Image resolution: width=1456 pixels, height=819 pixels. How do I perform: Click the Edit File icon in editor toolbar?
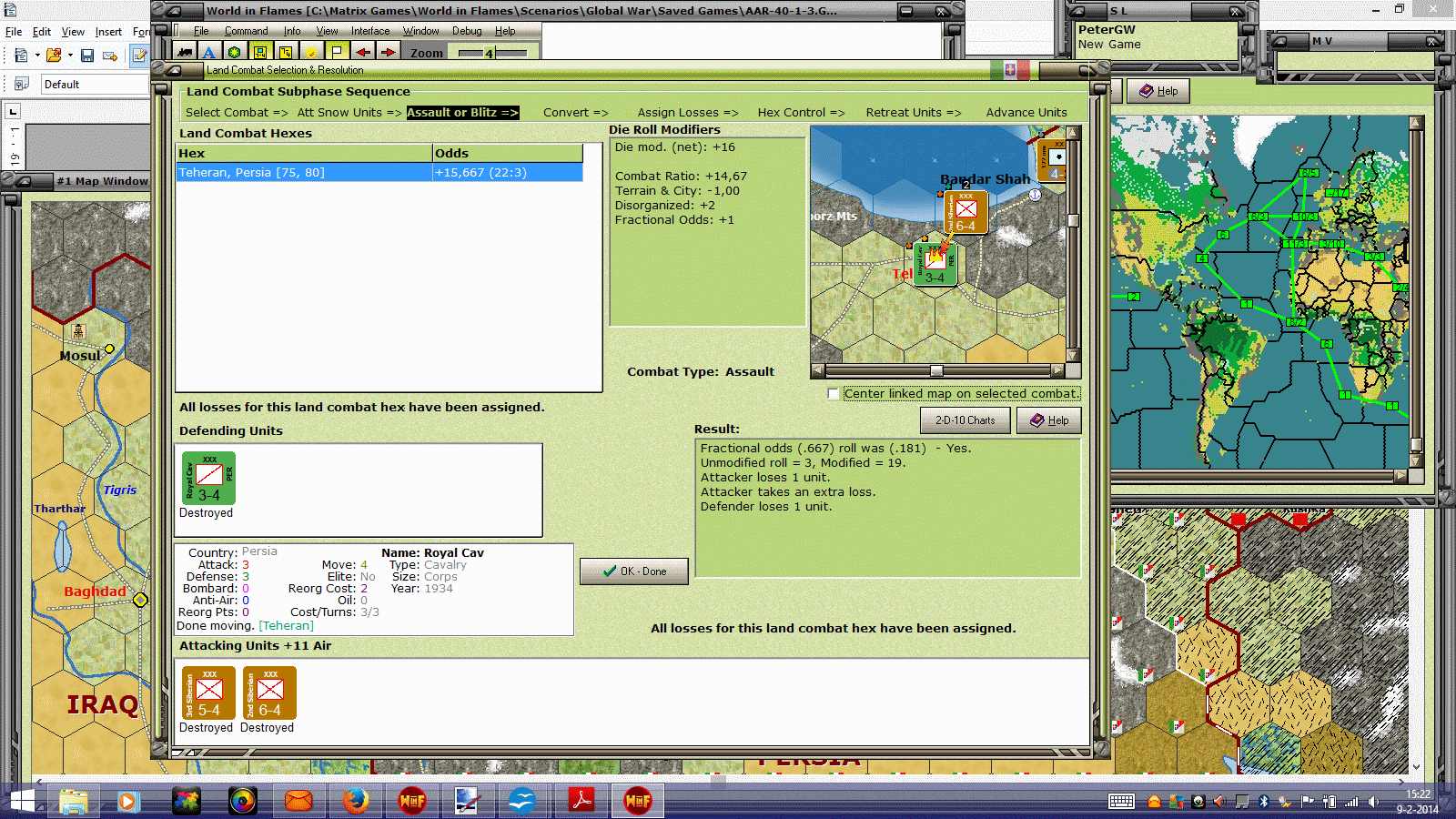(139, 56)
